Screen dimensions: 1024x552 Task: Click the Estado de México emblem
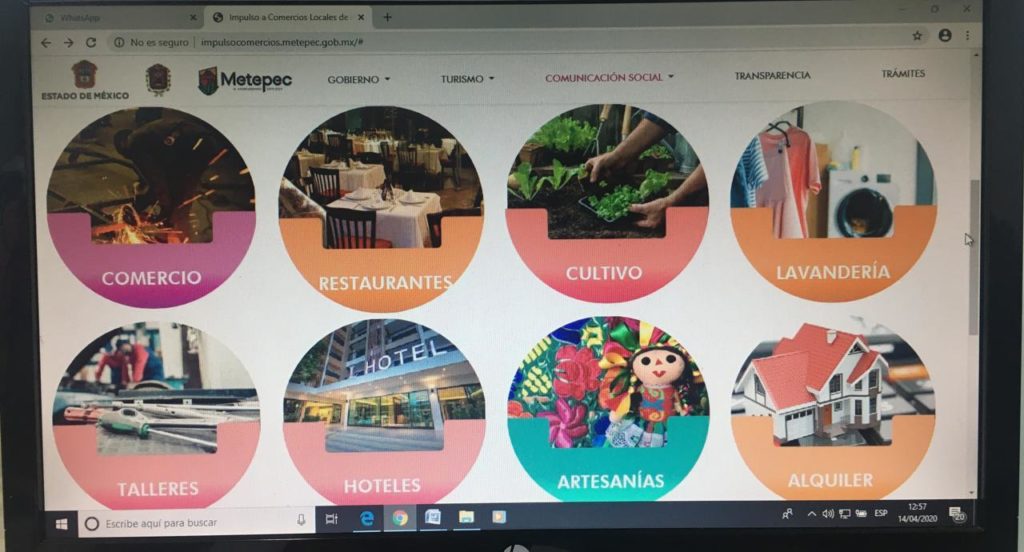pyautogui.click(x=85, y=80)
